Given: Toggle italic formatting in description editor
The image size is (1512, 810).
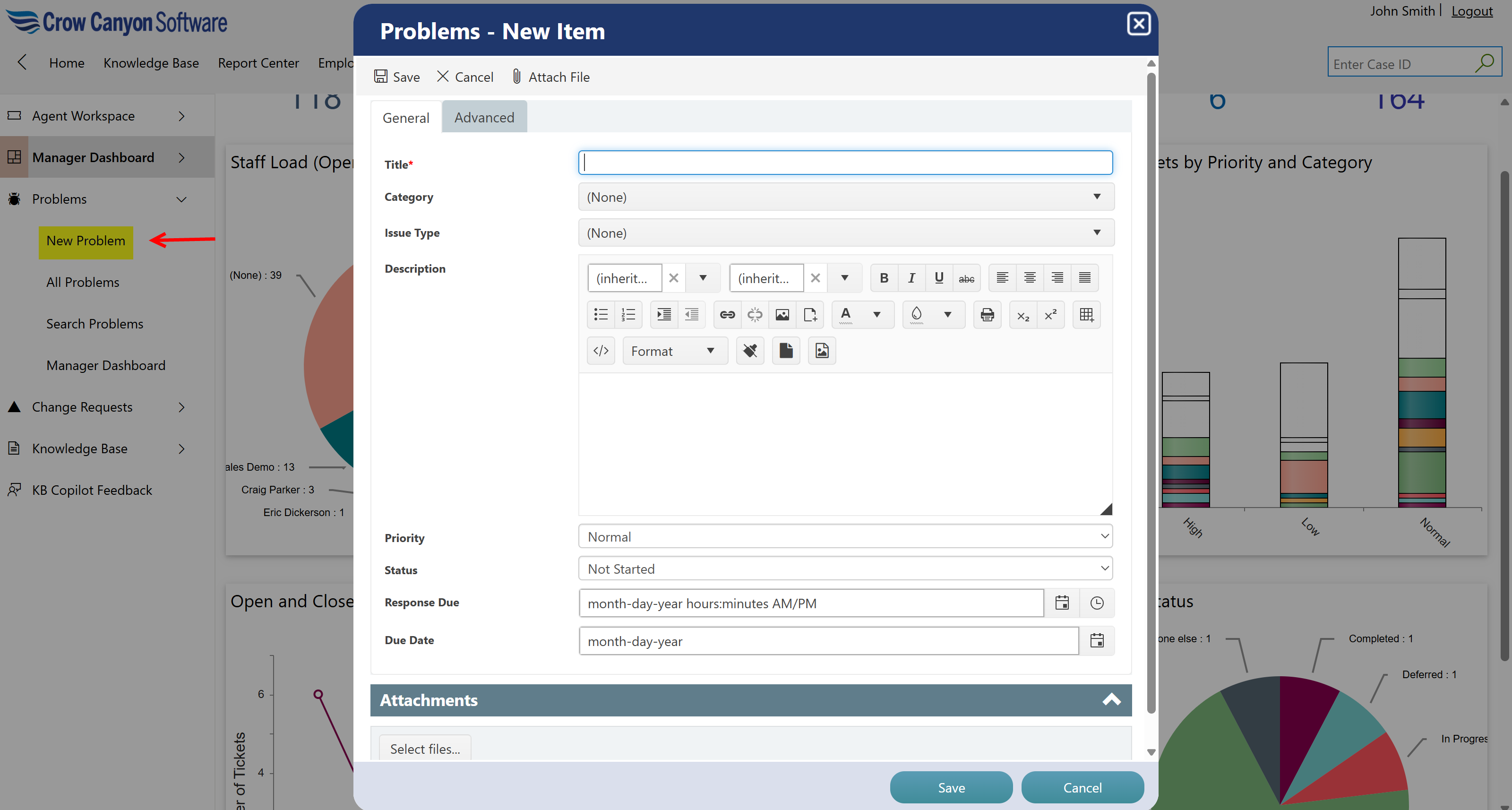Looking at the screenshot, I should (x=911, y=278).
